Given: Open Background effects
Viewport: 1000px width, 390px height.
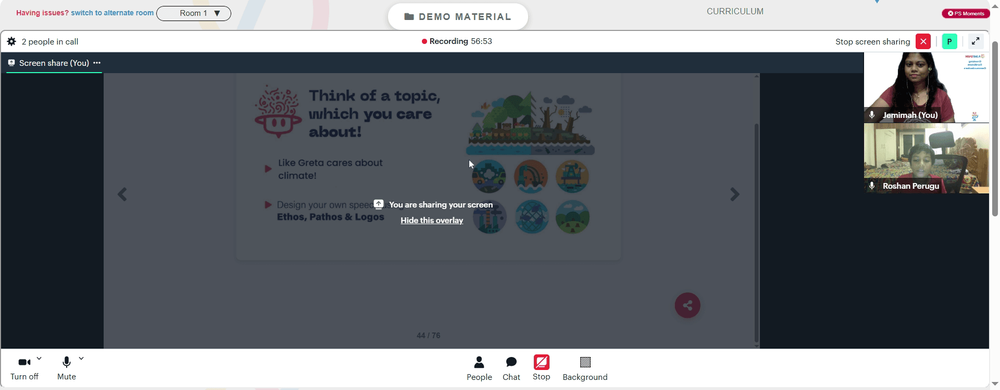Looking at the screenshot, I should [x=585, y=368].
